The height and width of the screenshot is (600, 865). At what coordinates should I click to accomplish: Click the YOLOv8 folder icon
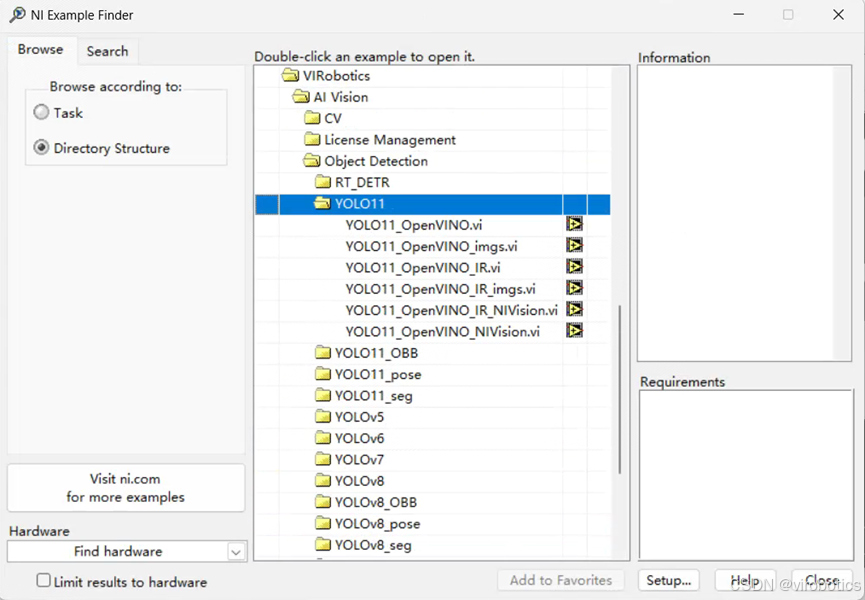tap(323, 481)
